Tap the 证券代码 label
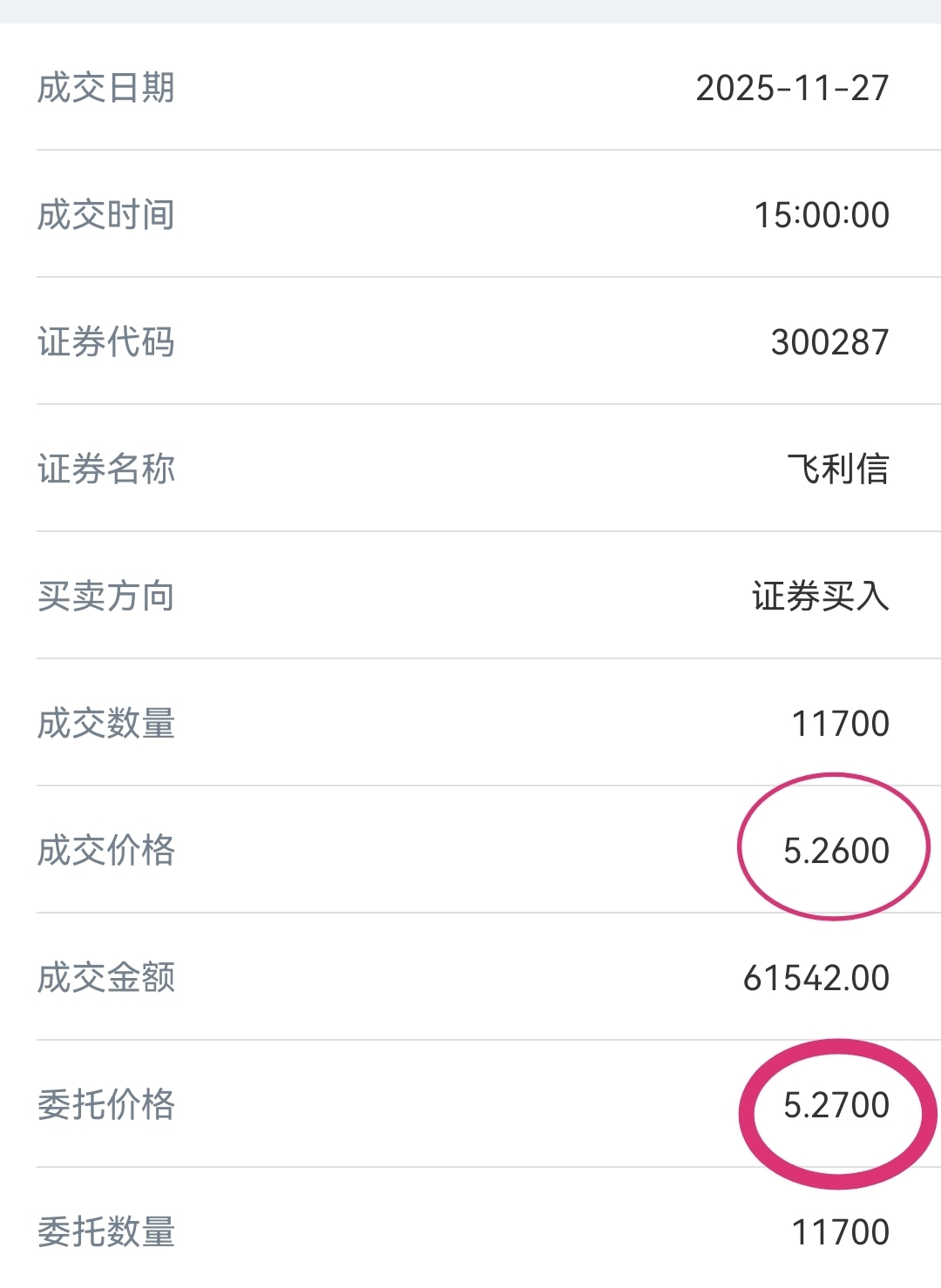 click(x=106, y=342)
